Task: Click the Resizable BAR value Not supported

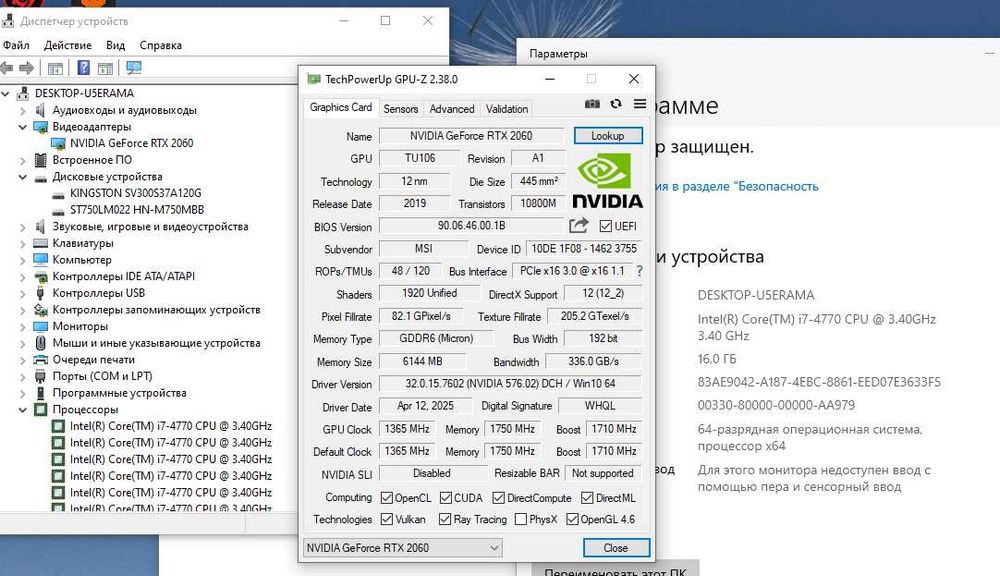Action: [603, 473]
